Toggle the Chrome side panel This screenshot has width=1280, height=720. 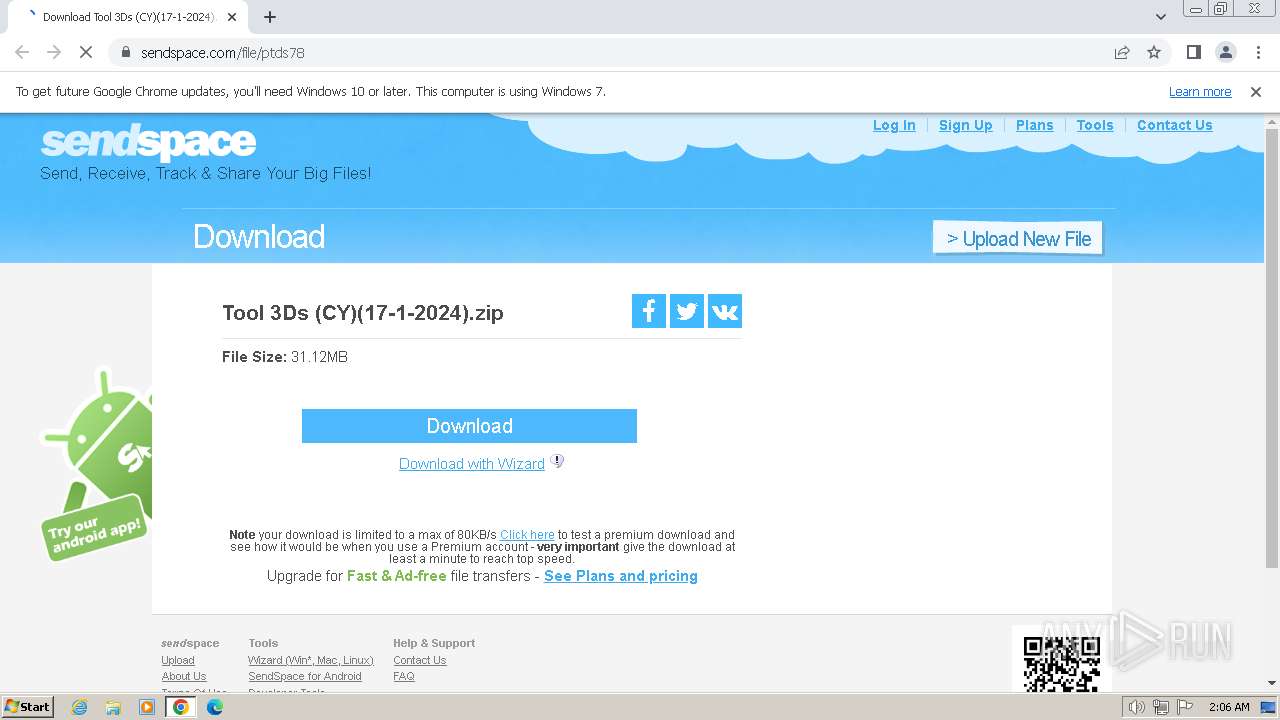pos(1193,52)
